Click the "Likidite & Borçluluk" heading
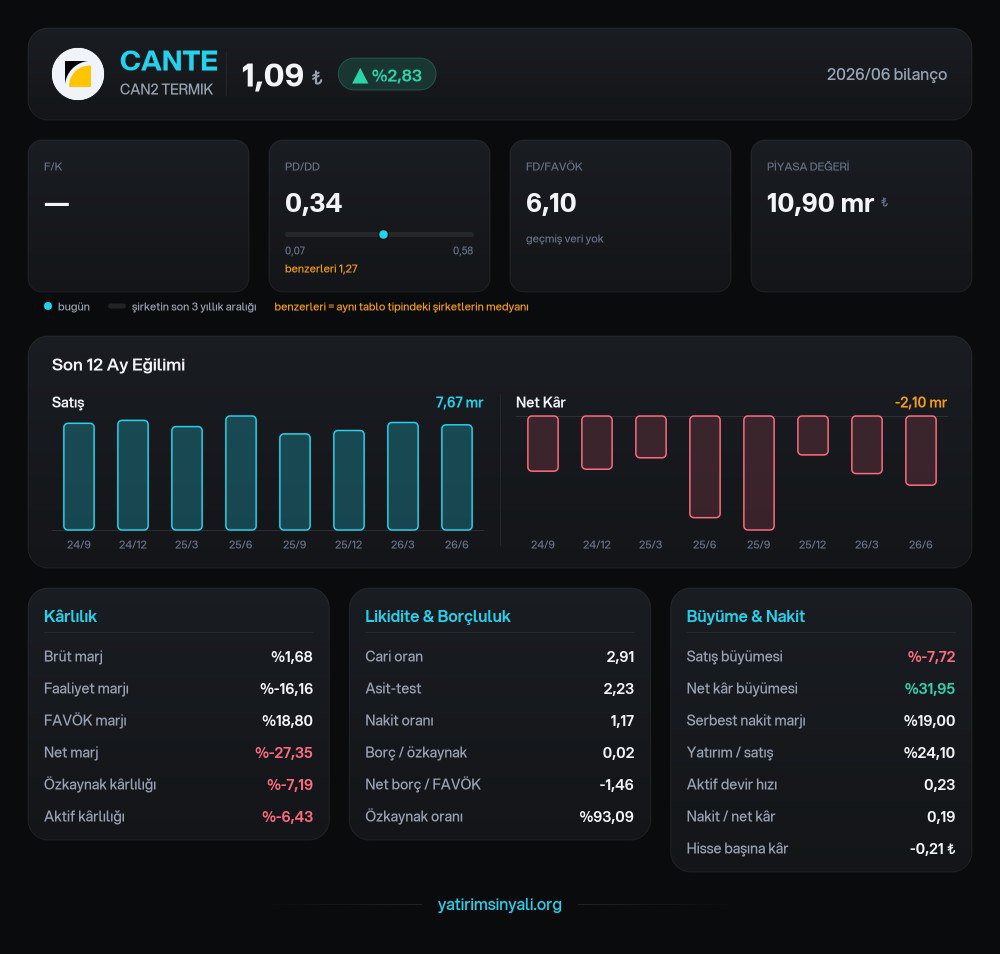The width and height of the screenshot is (1000, 954). coord(438,616)
